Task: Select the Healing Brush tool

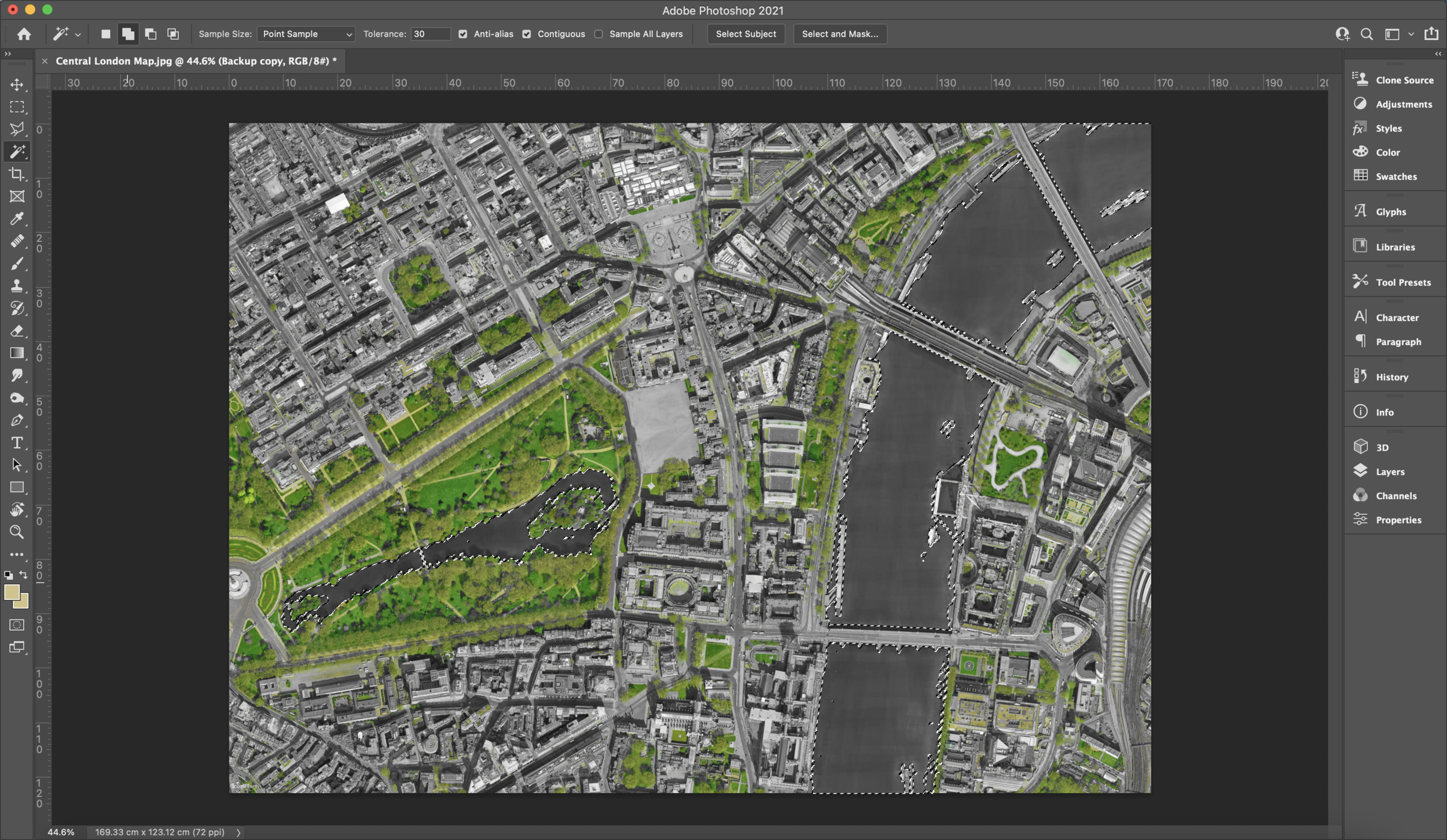Action: (17, 241)
